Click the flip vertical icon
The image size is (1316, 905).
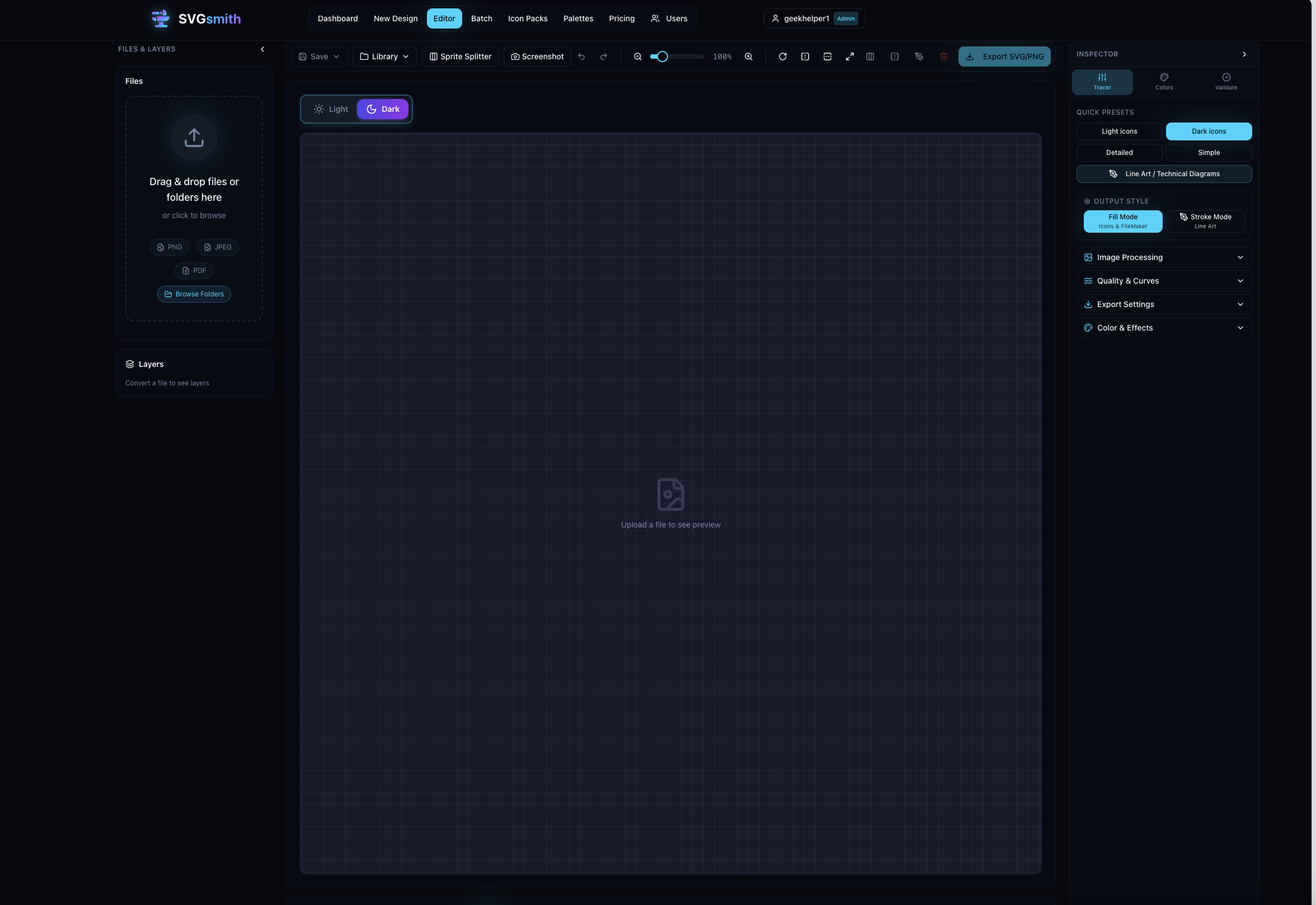(x=828, y=56)
